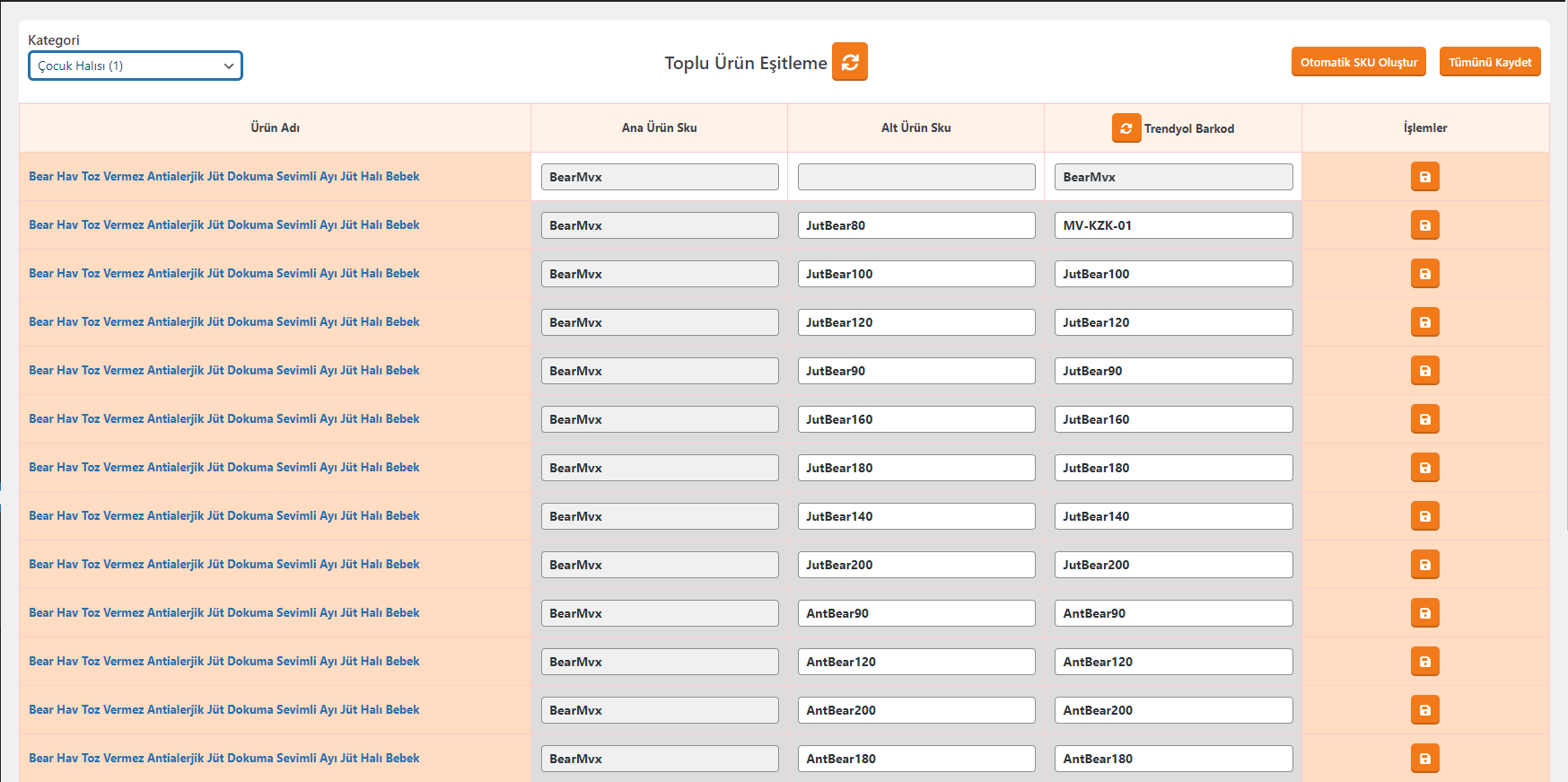Save the JutBear180 row
The image size is (1568, 782).
1424,468
